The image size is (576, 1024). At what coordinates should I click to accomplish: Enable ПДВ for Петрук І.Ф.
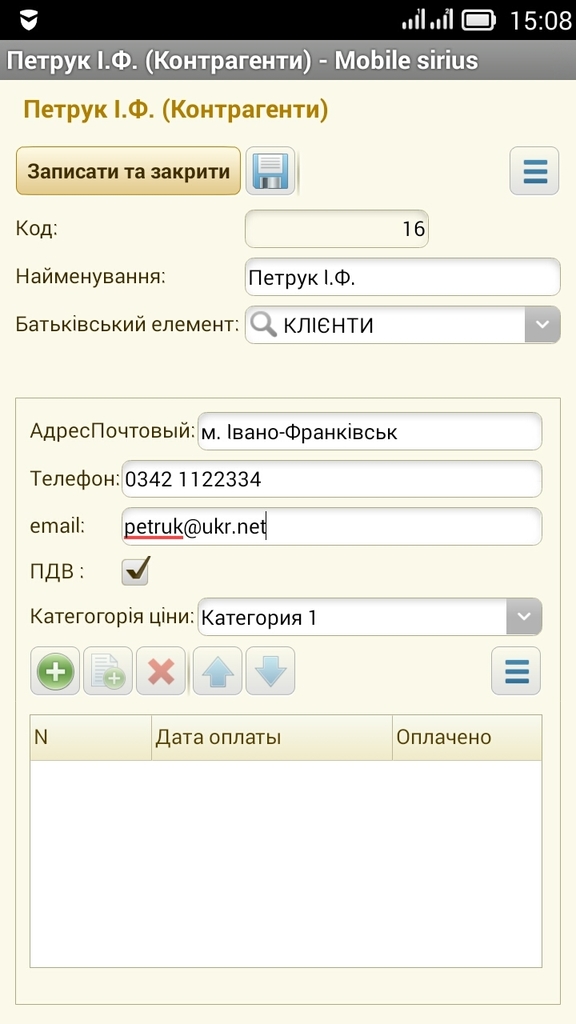[x=135, y=571]
